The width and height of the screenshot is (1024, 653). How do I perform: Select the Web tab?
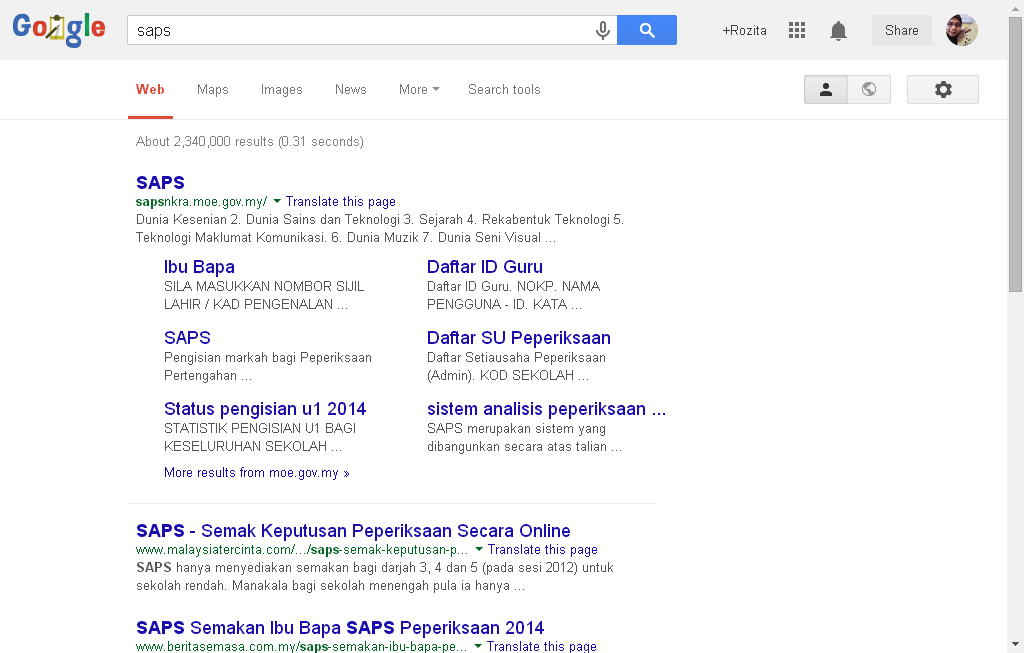[150, 89]
